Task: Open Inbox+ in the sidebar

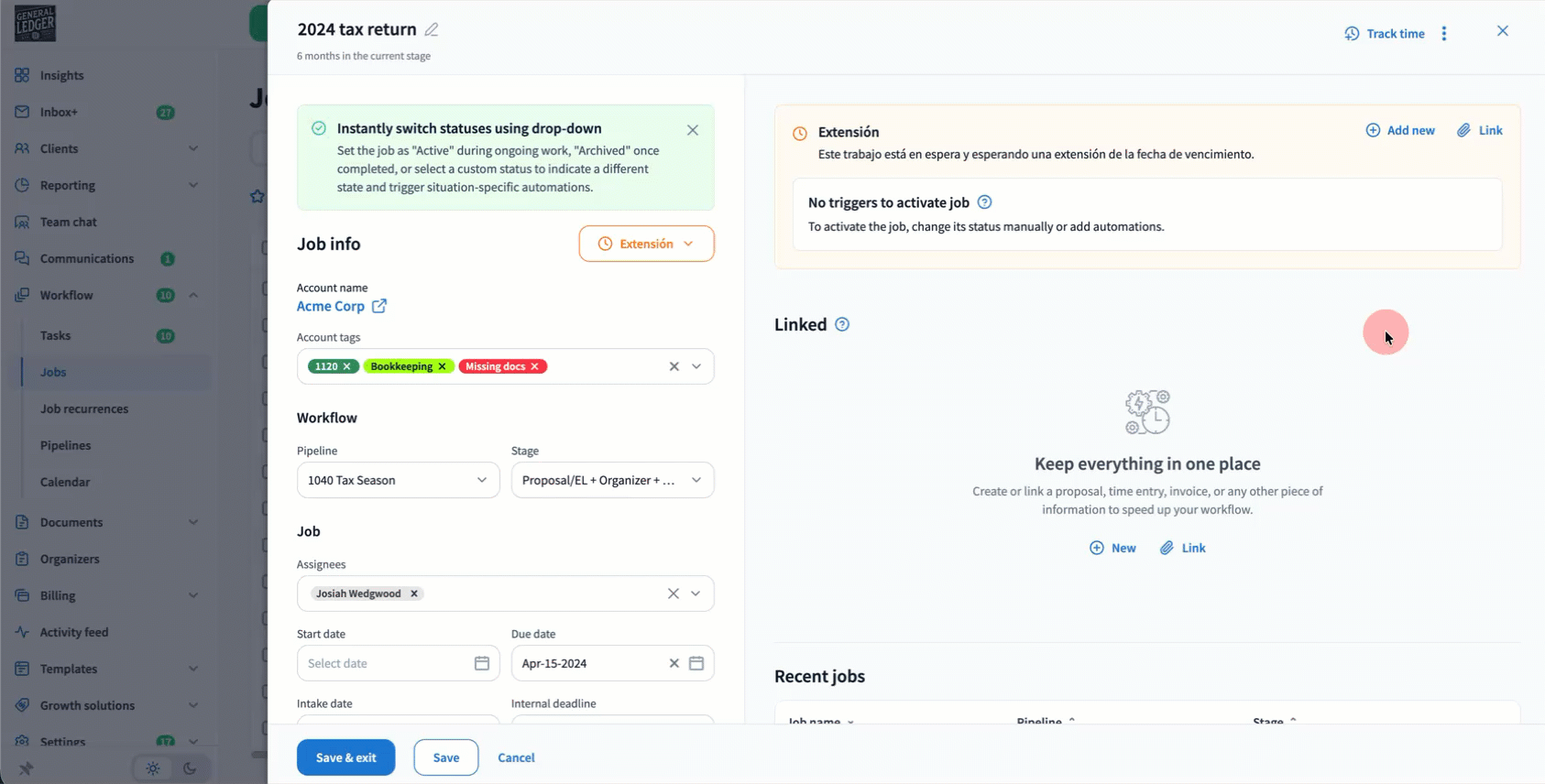Action: (x=59, y=112)
